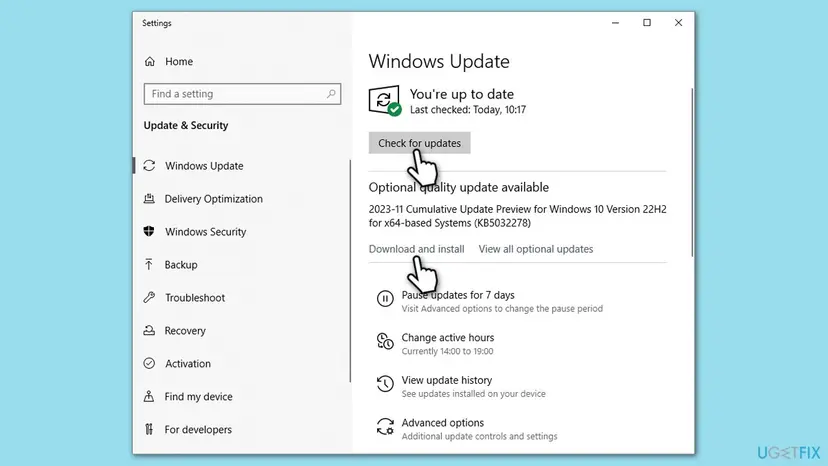Screen dimensions: 828x466
Task: Open Change active hours option
Action: (x=448, y=337)
